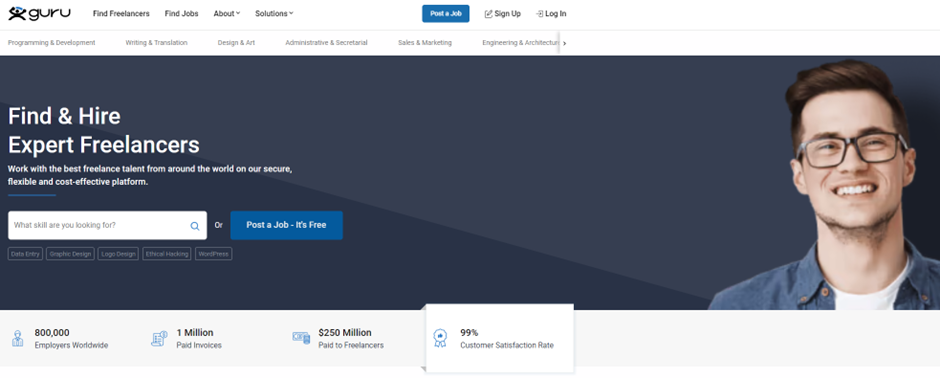Click the 'Work with the best freelance talent' paragraph
Screen dimensions: 940x378
pyautogui.click(x=150, y=175)
